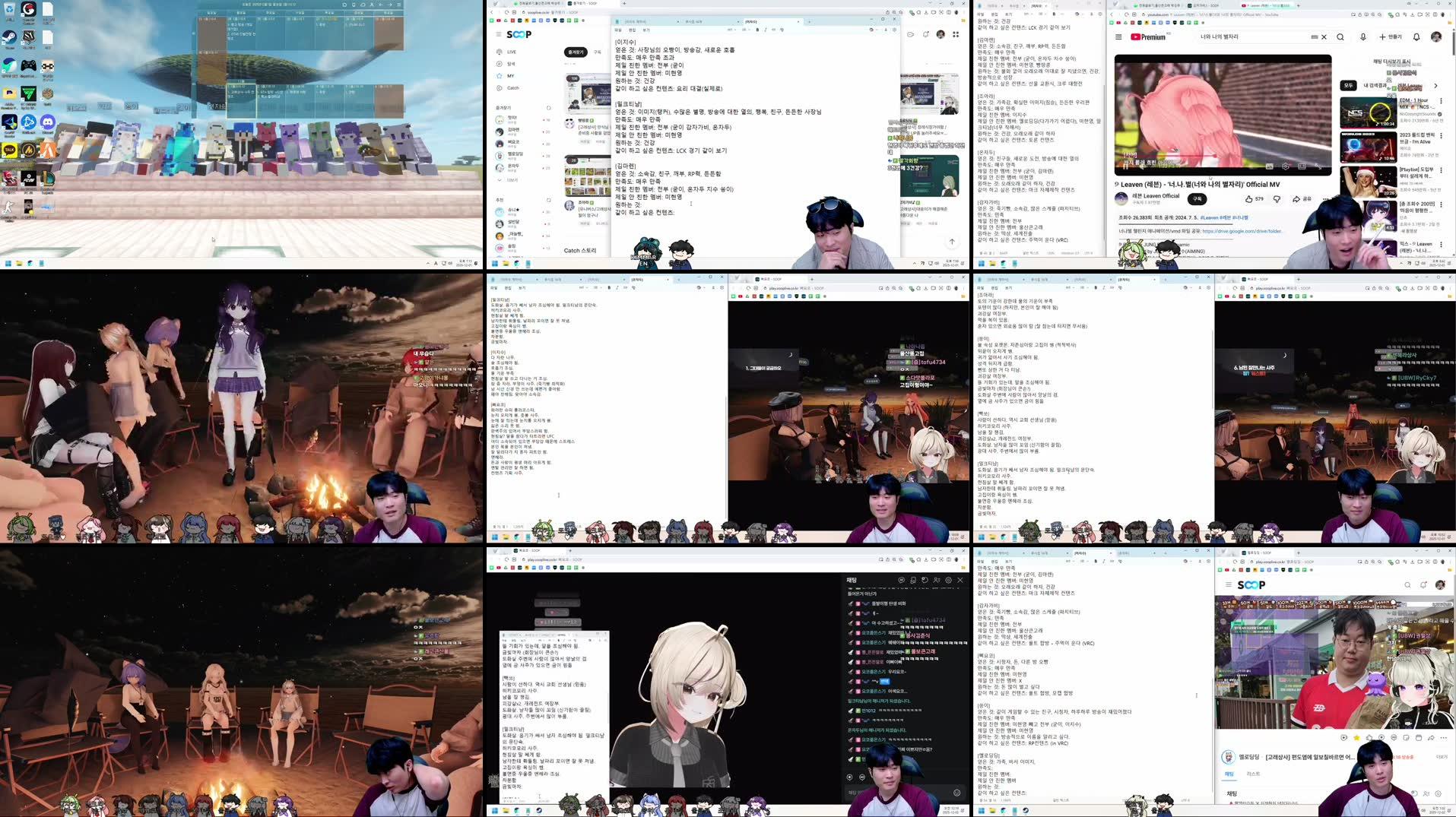This screenshot has width=1456, height=817.
Task: Toggle the favorite star on 엘로딩딩's stream
Action: pyautogui.click(x=1357, y=737)
